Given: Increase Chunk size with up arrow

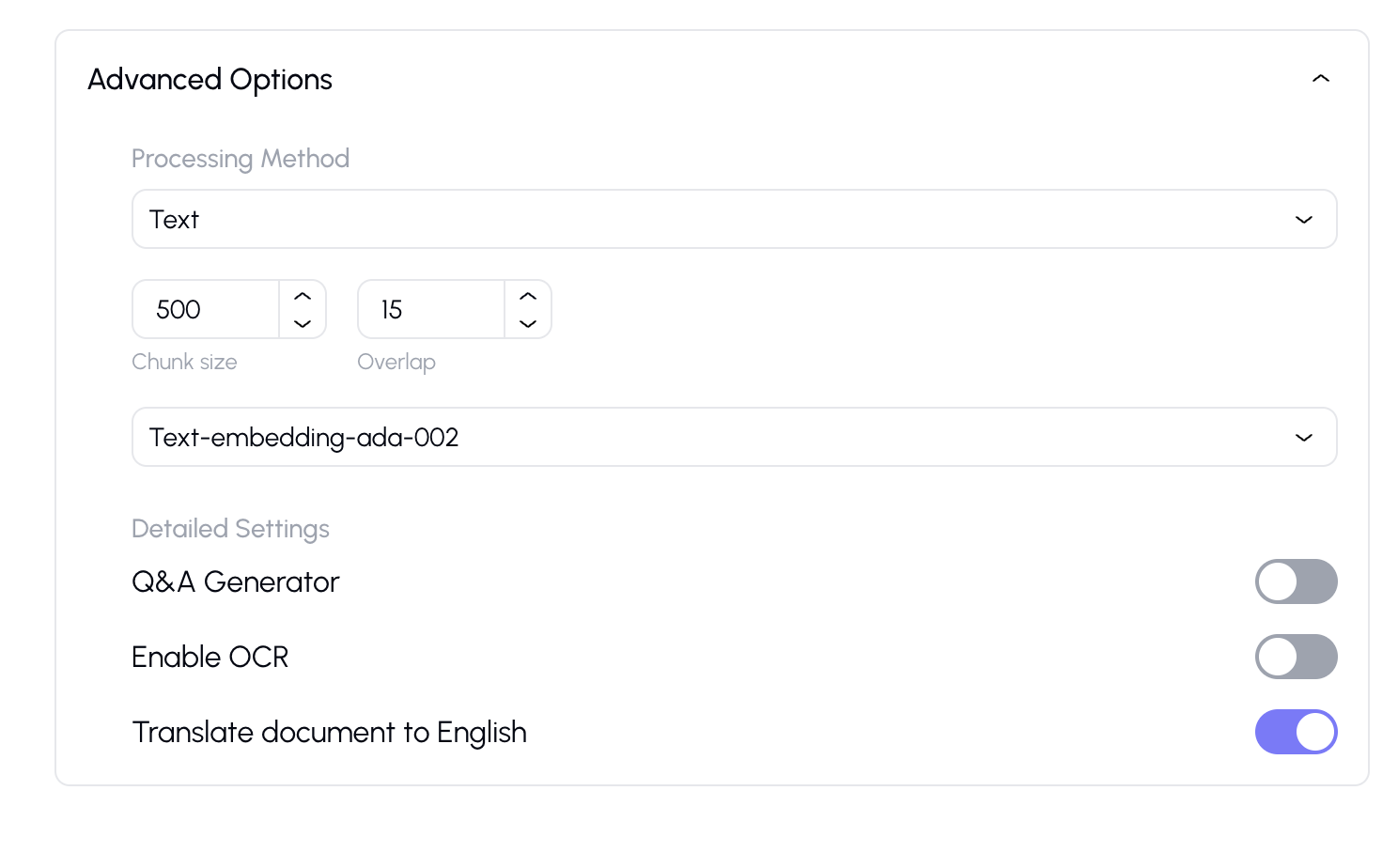Looking at the screenshot, I should coord(303,296).
